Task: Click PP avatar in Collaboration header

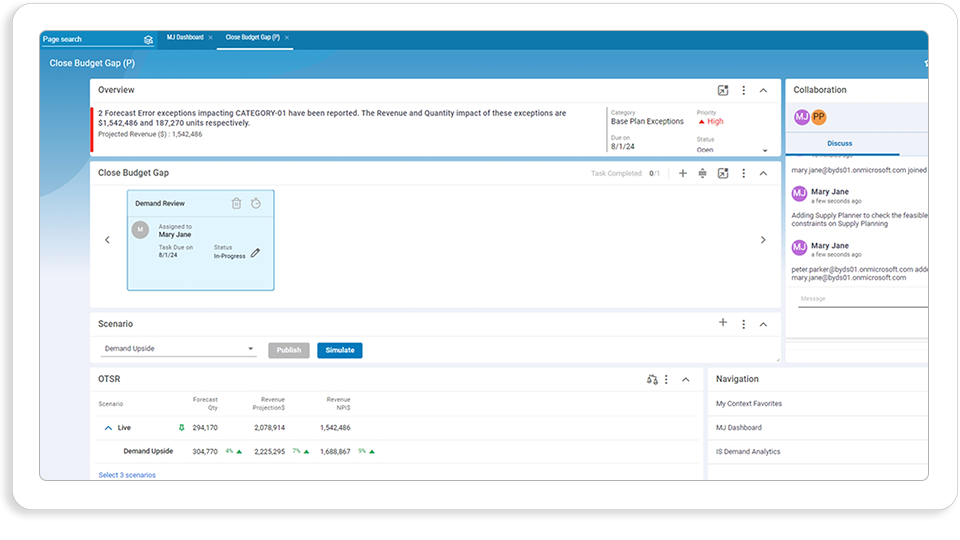Action: (x=819, y=117)
